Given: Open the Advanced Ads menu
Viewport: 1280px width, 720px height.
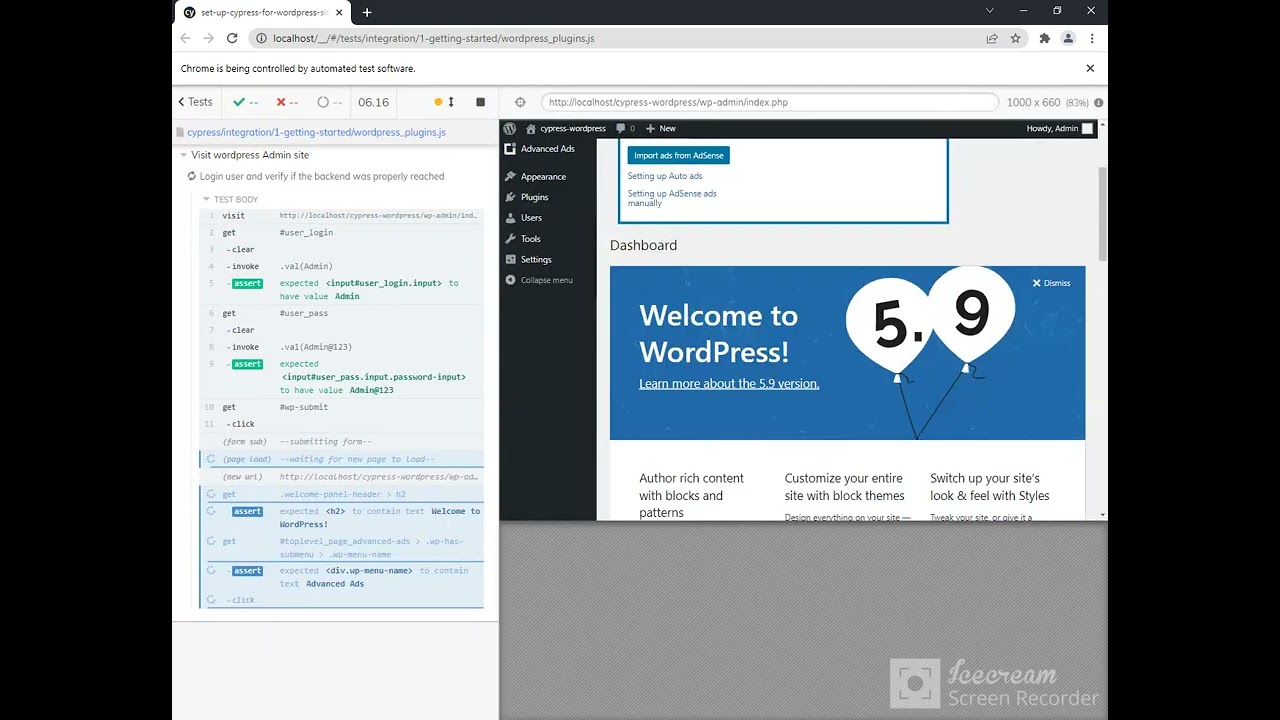Looking at the screenshot, I should click(548, 148).
